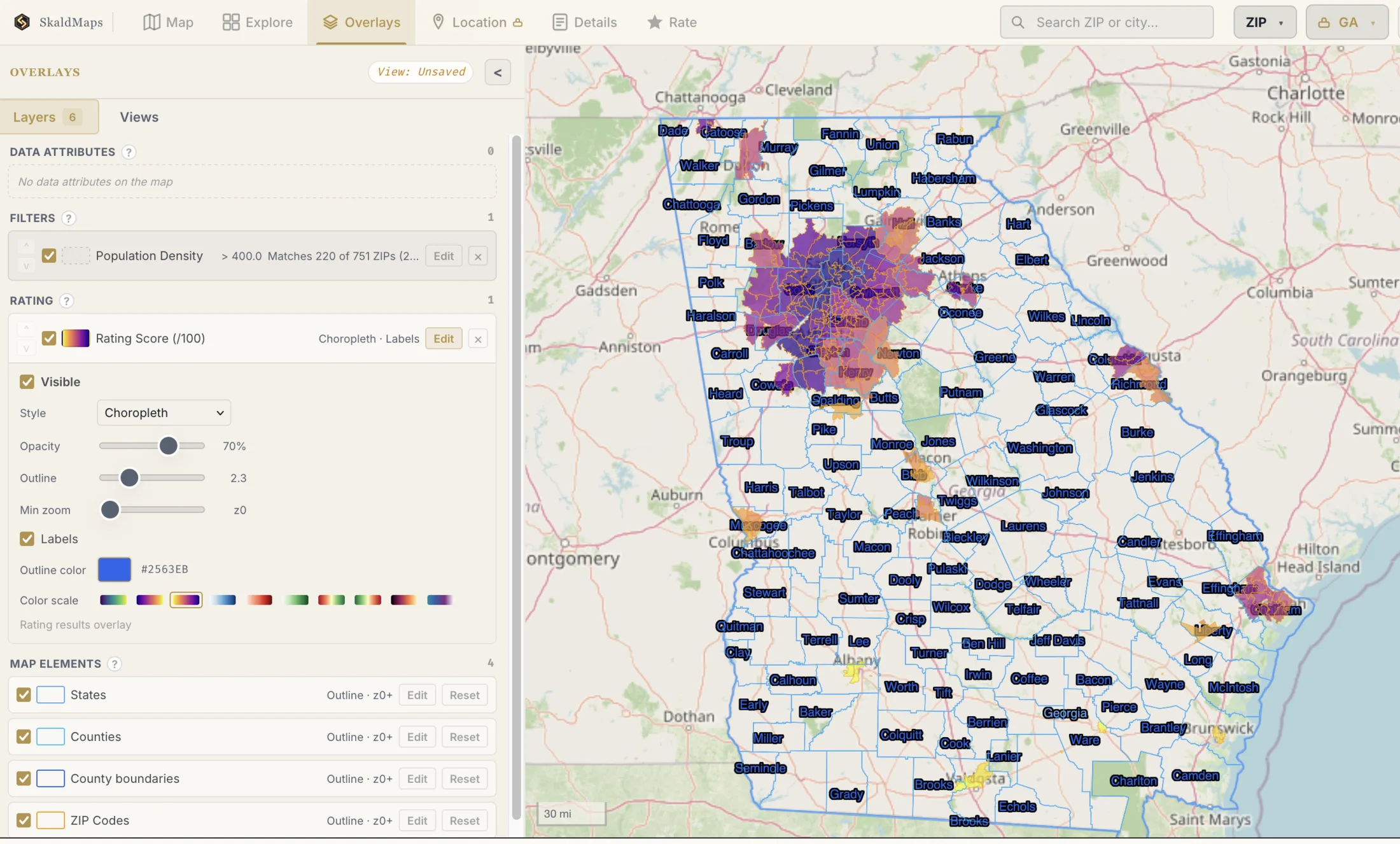Screen dimensions: 1400x844
Task: Click the Rating Score Edit button
Action: tap(444, 339)
